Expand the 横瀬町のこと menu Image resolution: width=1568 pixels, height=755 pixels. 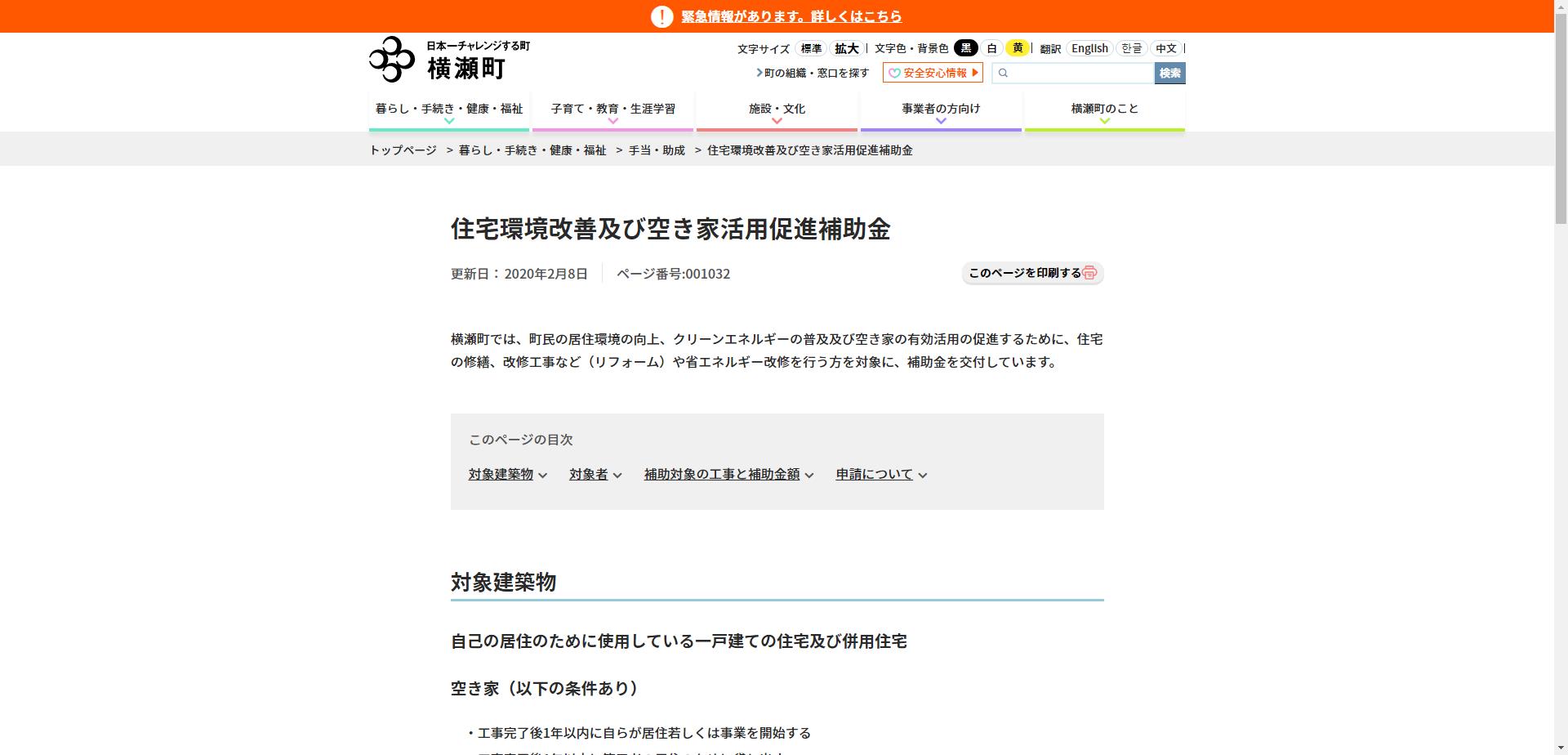[1105, 112]
